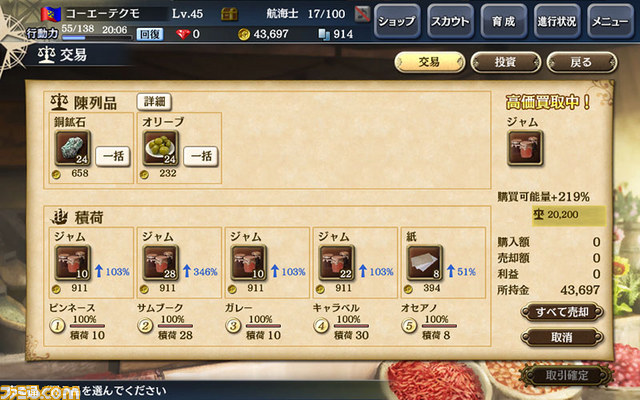This screenshot has height=400, width=640.
Task: Select the copper ore (銅鉱石) item icon
Action: coord(73,148)
